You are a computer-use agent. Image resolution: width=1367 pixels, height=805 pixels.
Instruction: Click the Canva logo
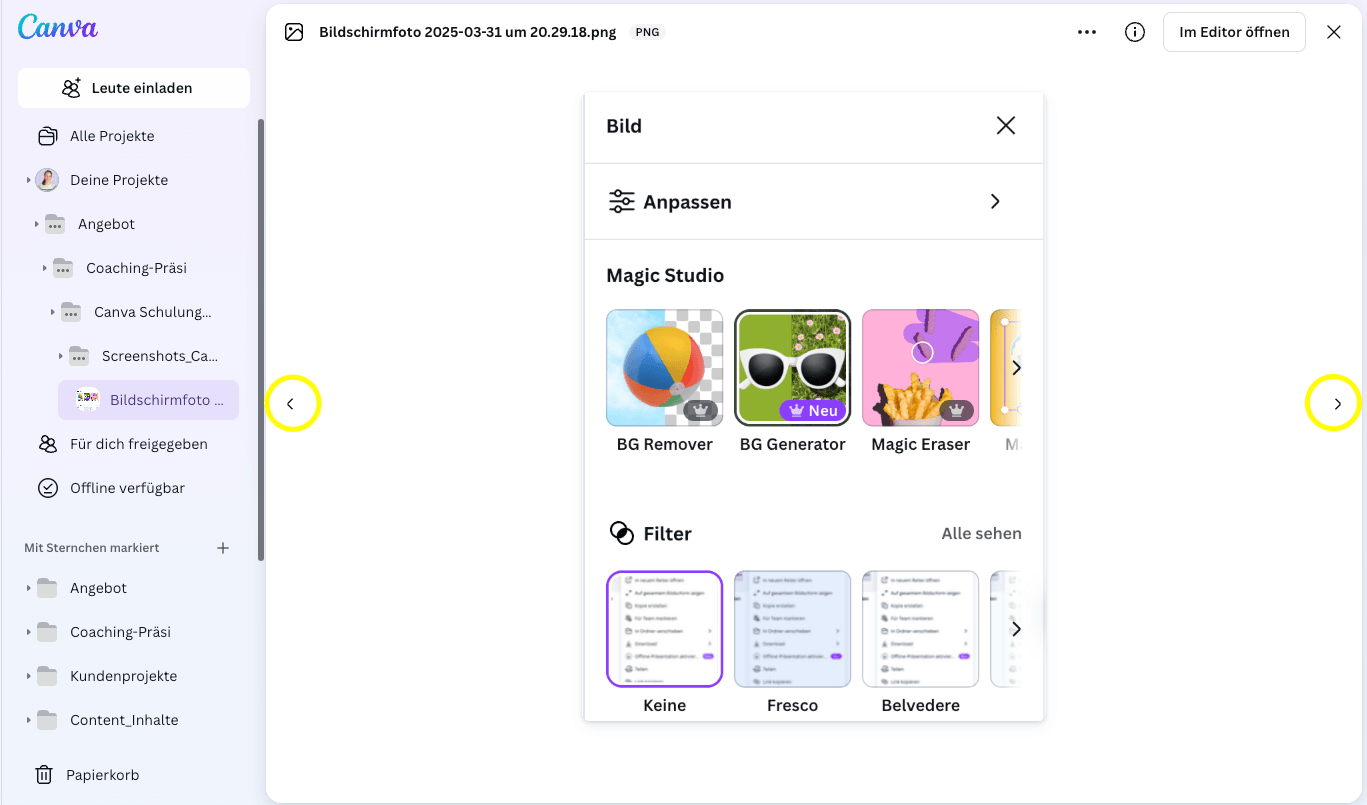(57, 27)
